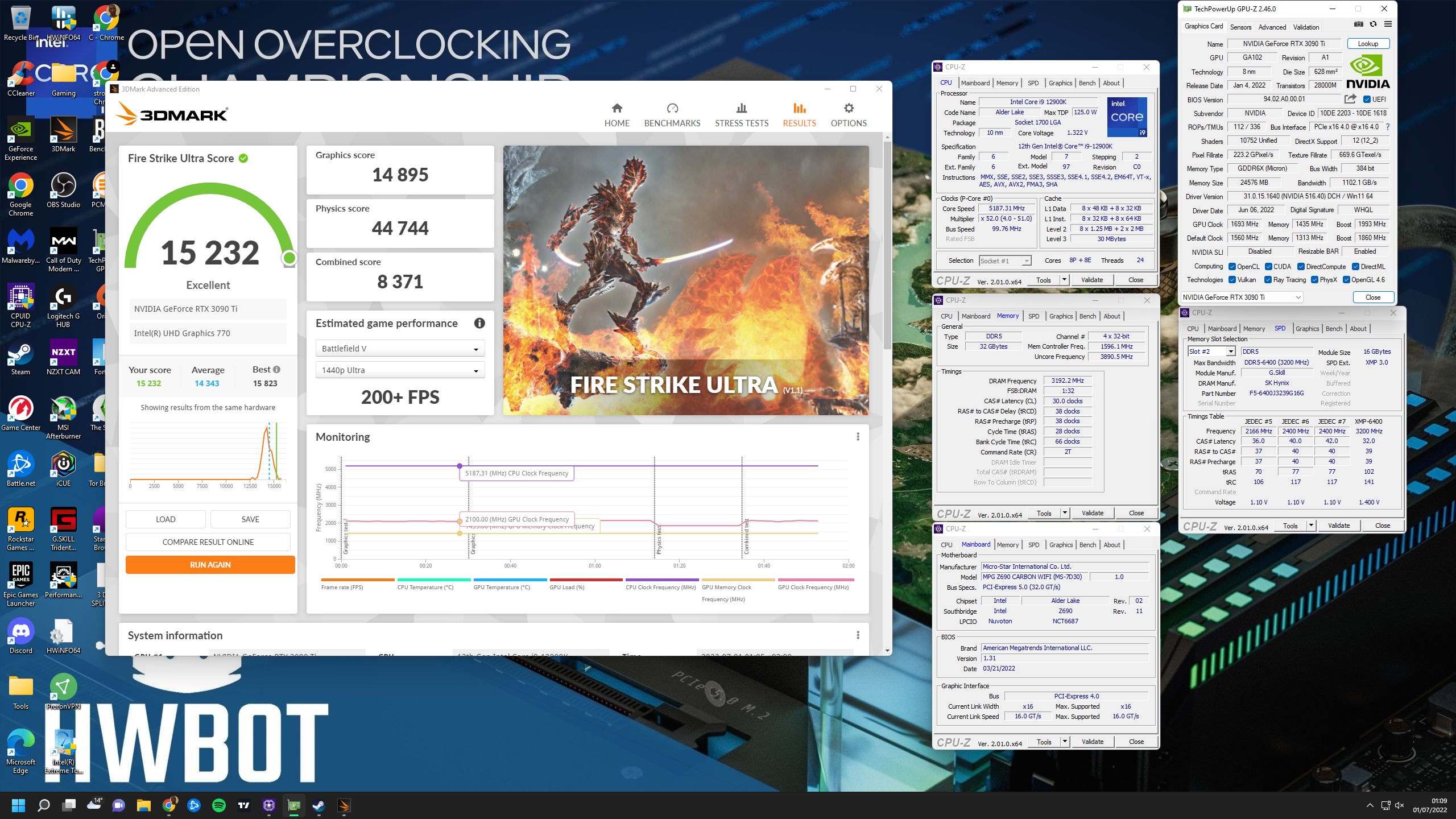
Task: Toggle CUDA checkbox in GPU-Z
Action: 1268,267
